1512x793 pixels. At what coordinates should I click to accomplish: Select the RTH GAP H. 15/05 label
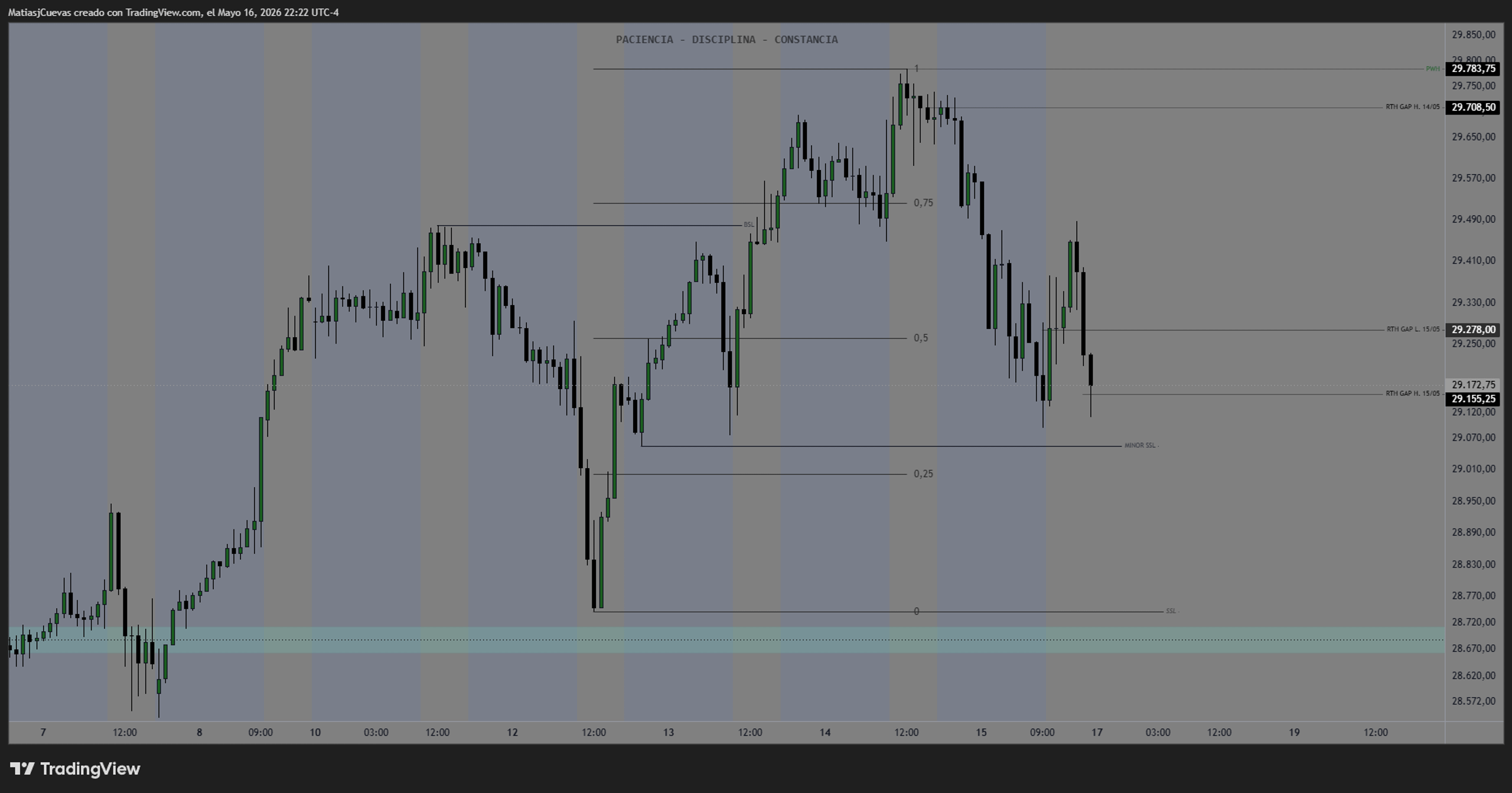[1412, 393]
